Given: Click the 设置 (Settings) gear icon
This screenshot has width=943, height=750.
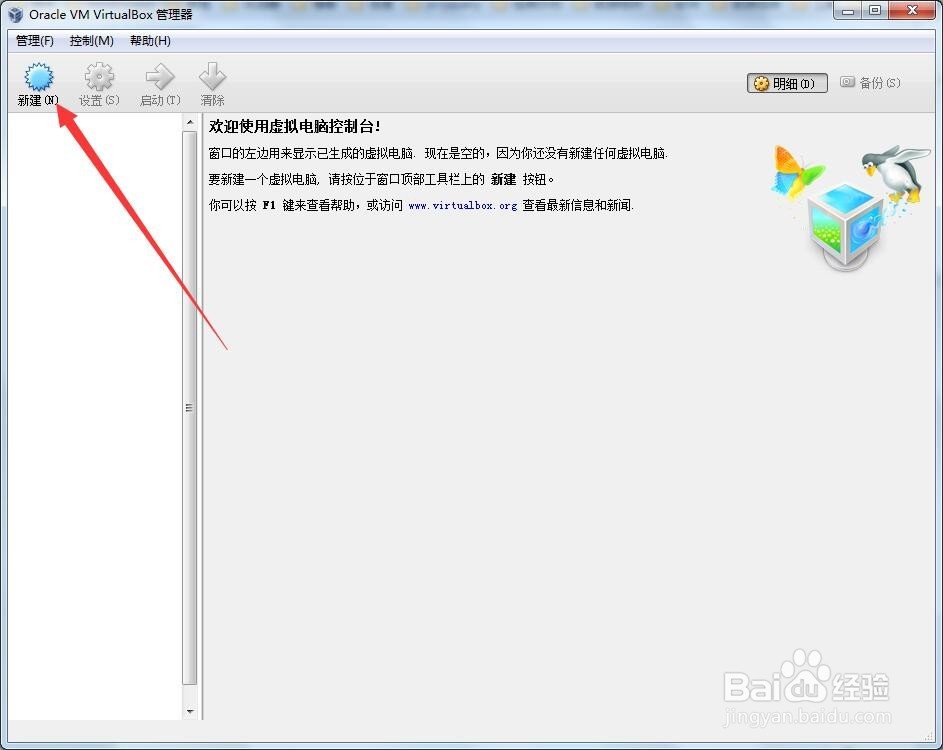Looking at the screenshot, I should click(x=99, y=77).
